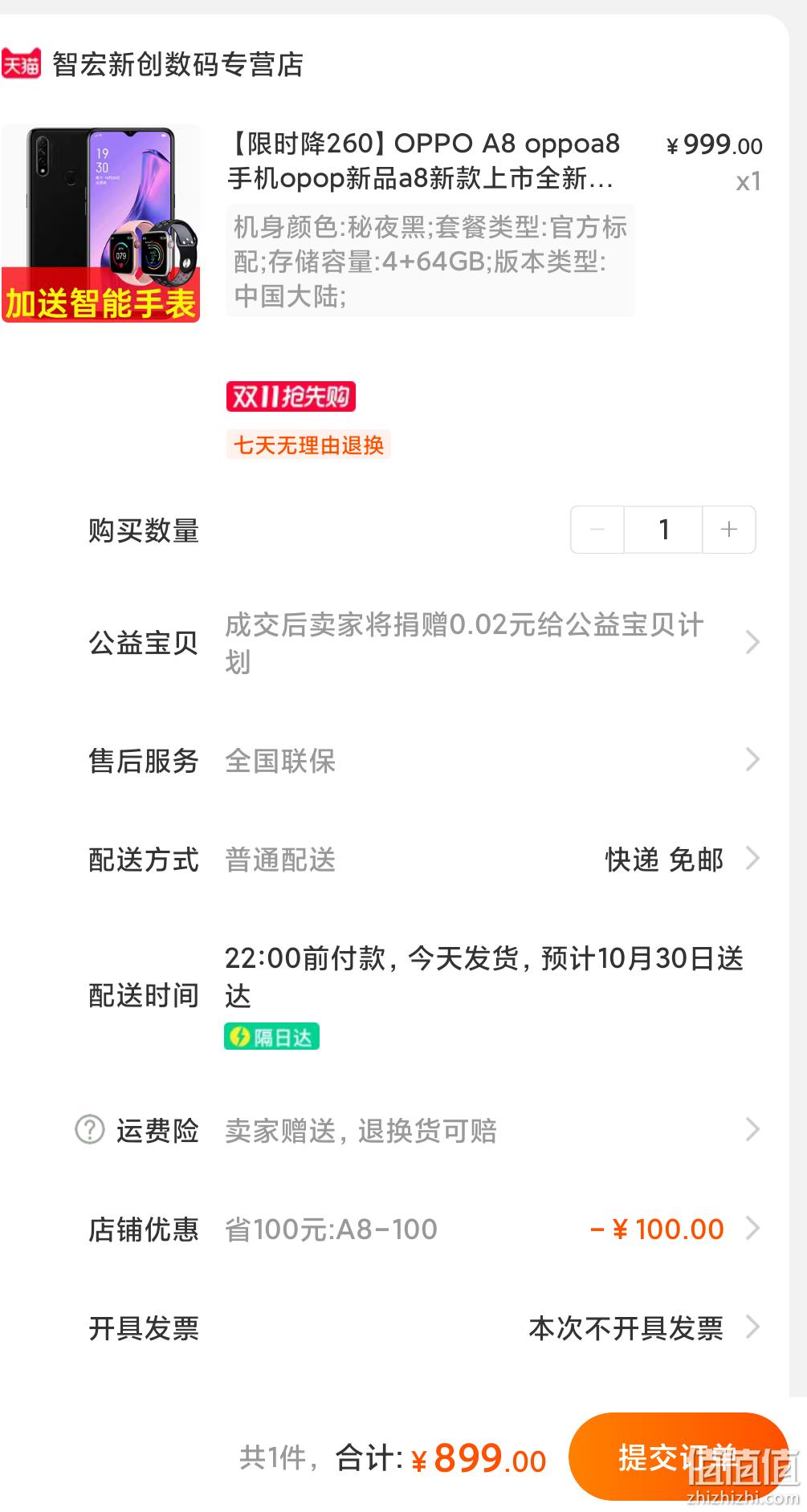Tap the product specification description box

click(x=430, y=261)
